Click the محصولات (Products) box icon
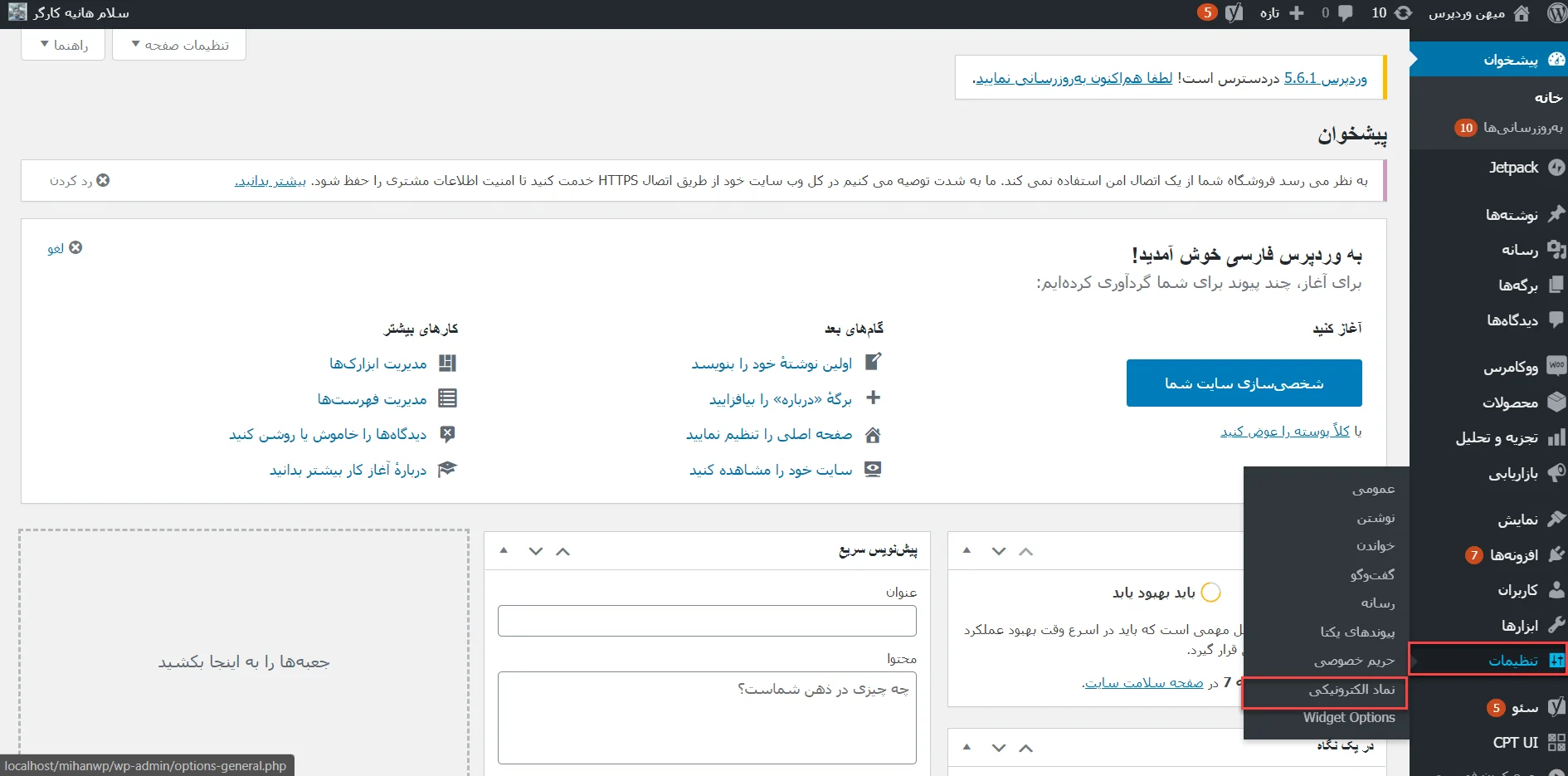The image size is (1568, 776). point(1556,403)
